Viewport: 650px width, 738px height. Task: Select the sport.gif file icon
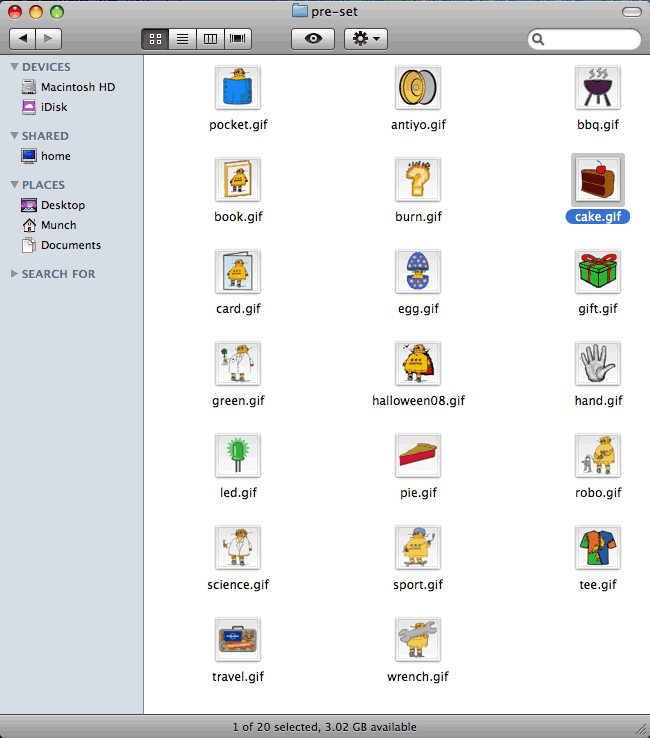point(418,547)
